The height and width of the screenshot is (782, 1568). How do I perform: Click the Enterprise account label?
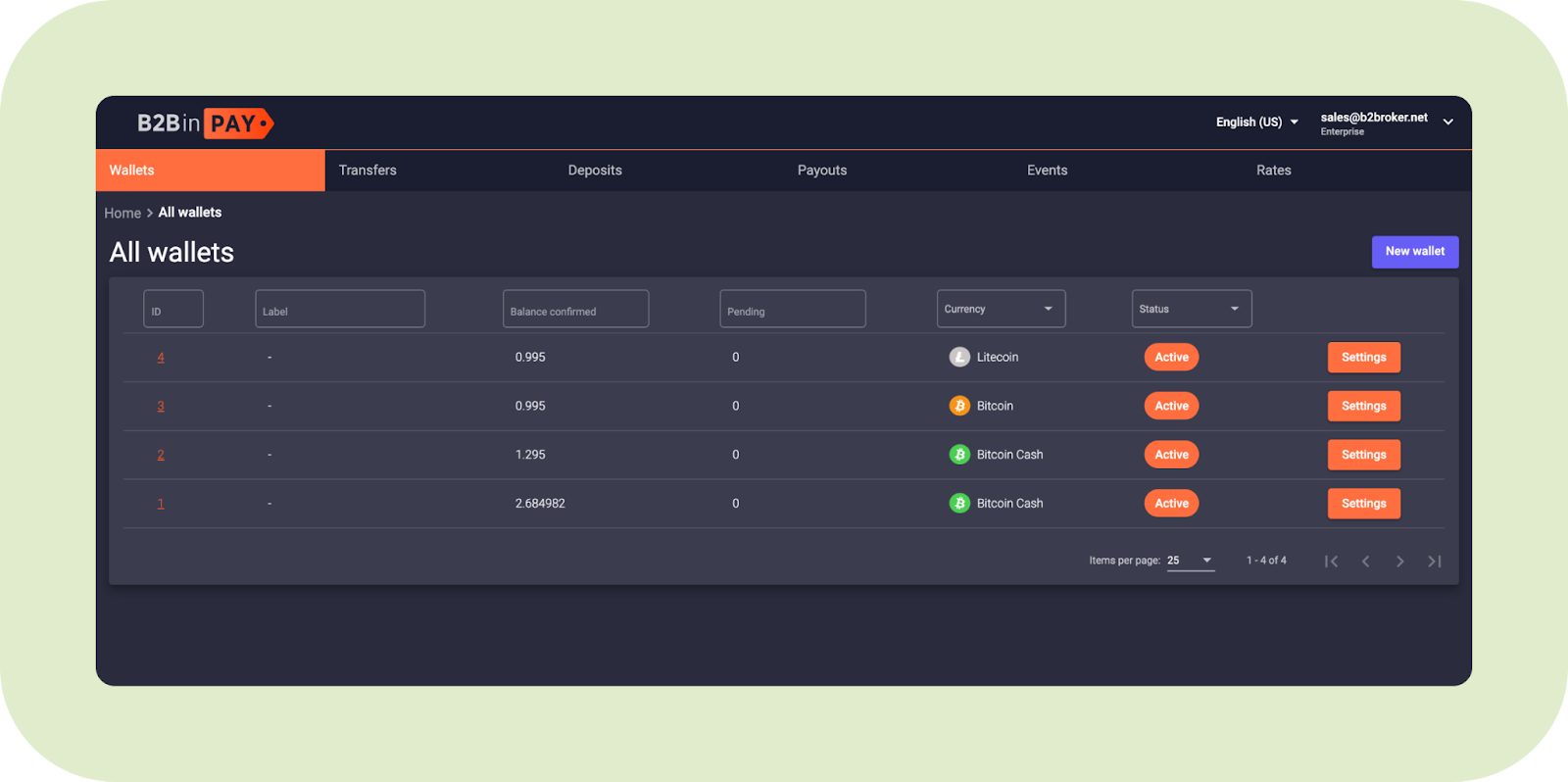coord(1342,131)
